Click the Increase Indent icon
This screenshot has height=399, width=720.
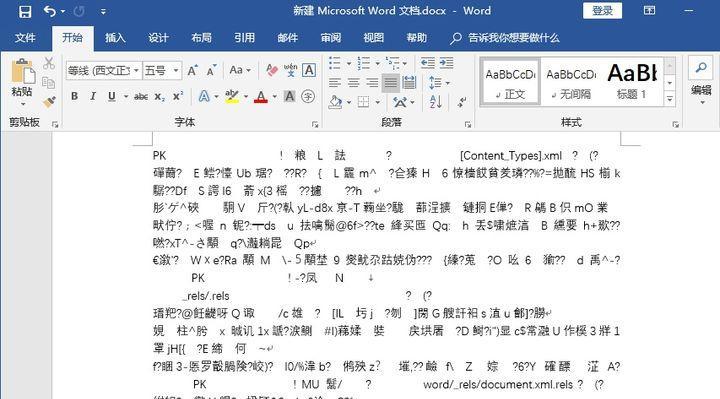(x=446, y=63)
